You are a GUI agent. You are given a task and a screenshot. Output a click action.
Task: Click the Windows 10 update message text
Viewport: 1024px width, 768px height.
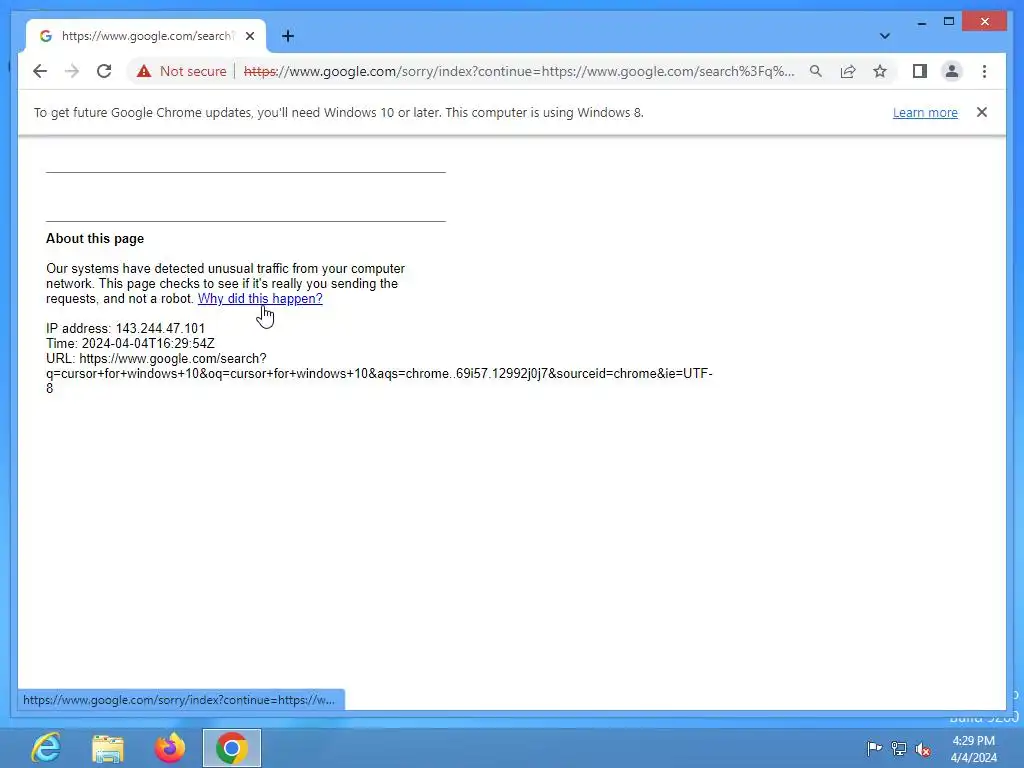(338, 112)
